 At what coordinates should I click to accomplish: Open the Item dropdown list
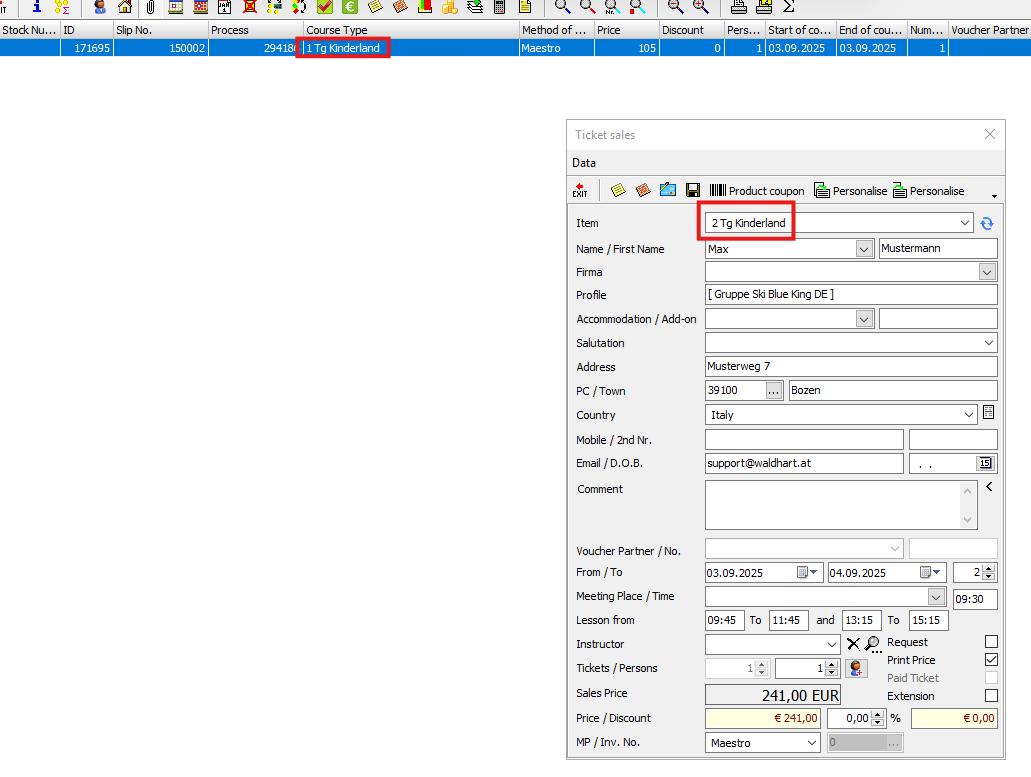(964, 223)
